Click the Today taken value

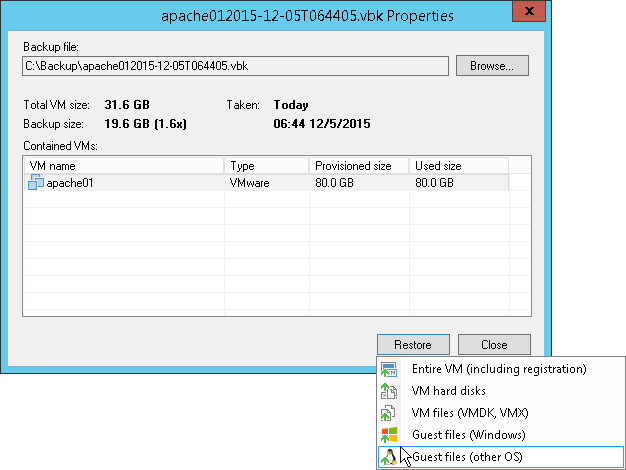[291, 105]
